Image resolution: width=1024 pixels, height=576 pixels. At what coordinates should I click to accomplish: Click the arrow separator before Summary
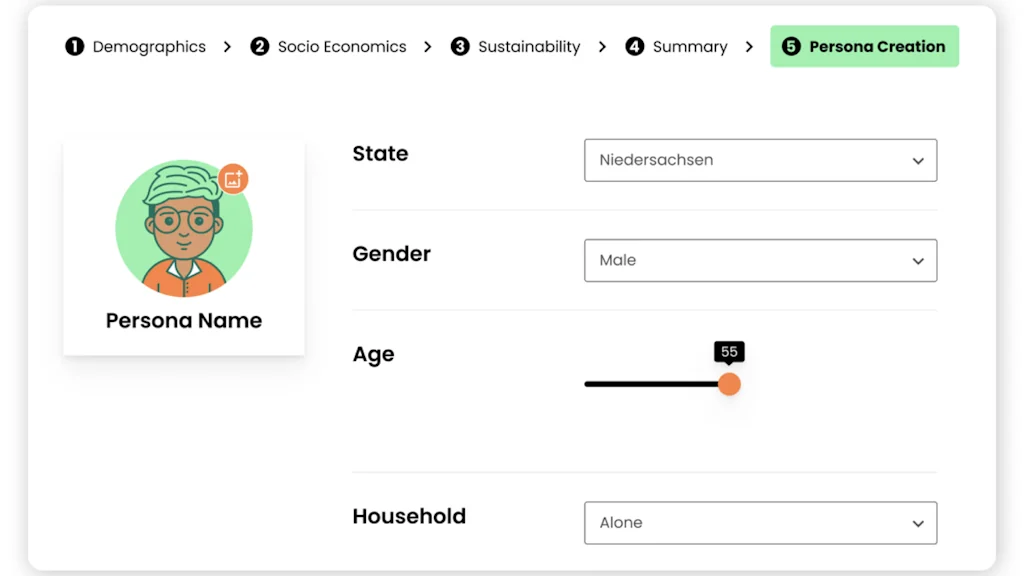[x=604, y=46]
